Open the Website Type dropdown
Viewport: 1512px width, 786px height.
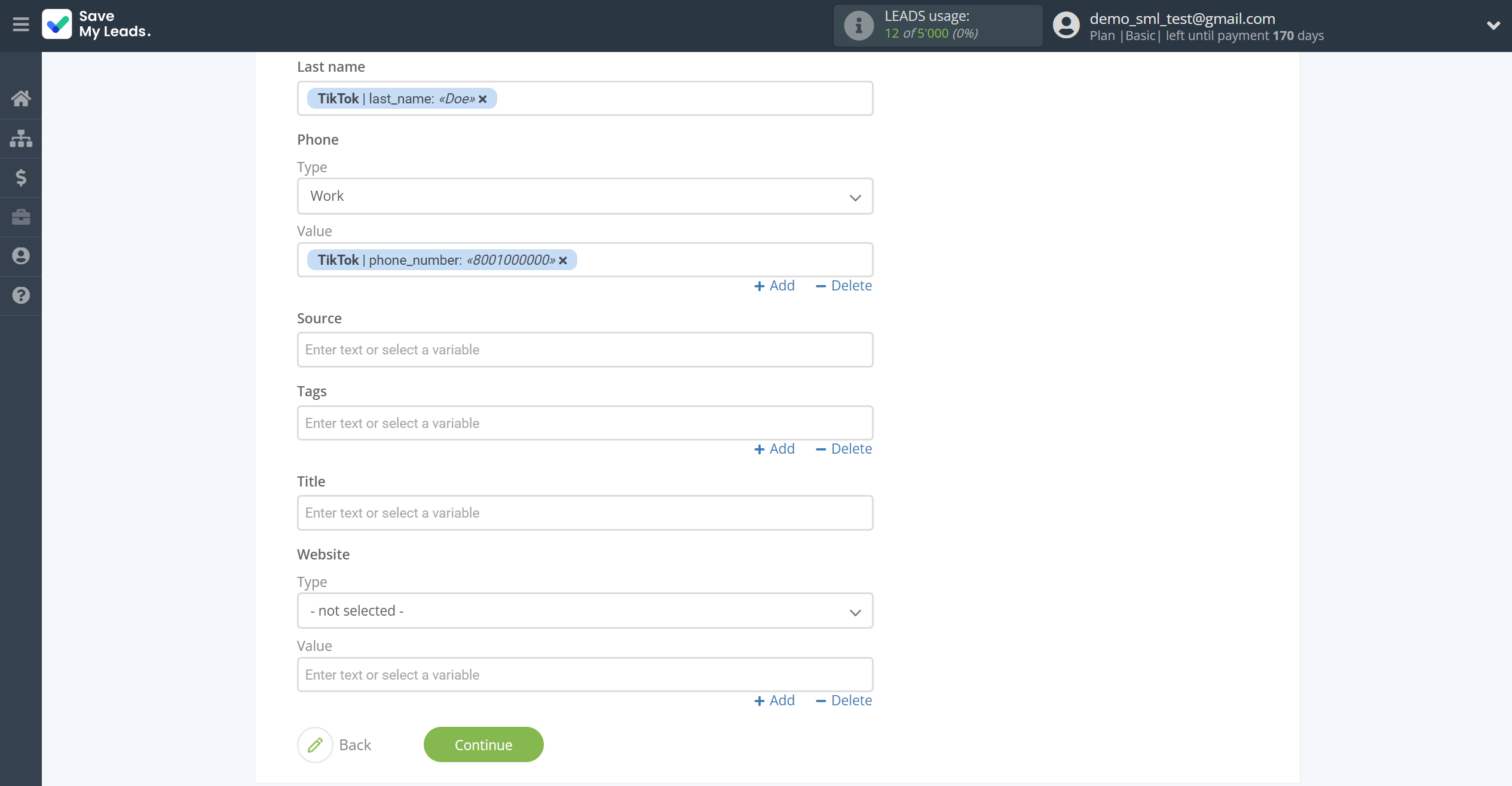pos(585,611)
